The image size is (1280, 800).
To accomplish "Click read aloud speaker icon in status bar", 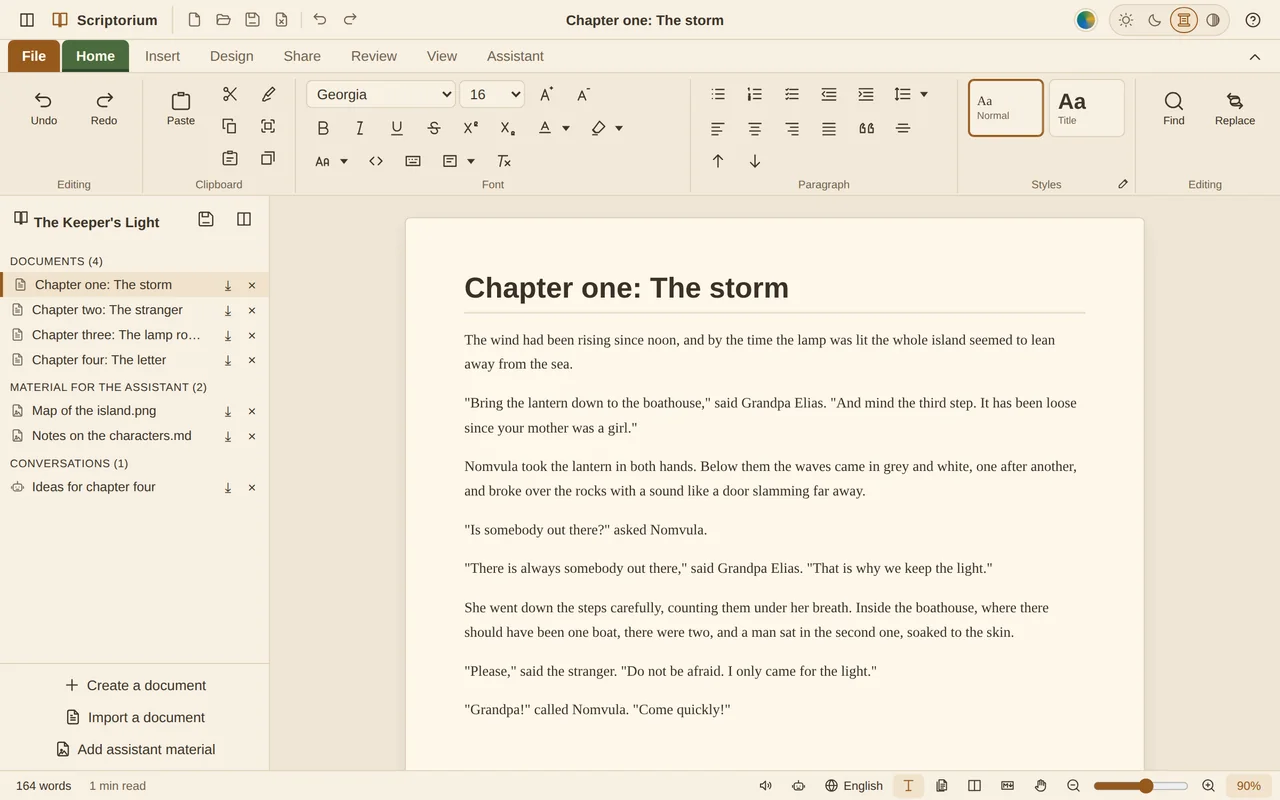I will point(766,786).
